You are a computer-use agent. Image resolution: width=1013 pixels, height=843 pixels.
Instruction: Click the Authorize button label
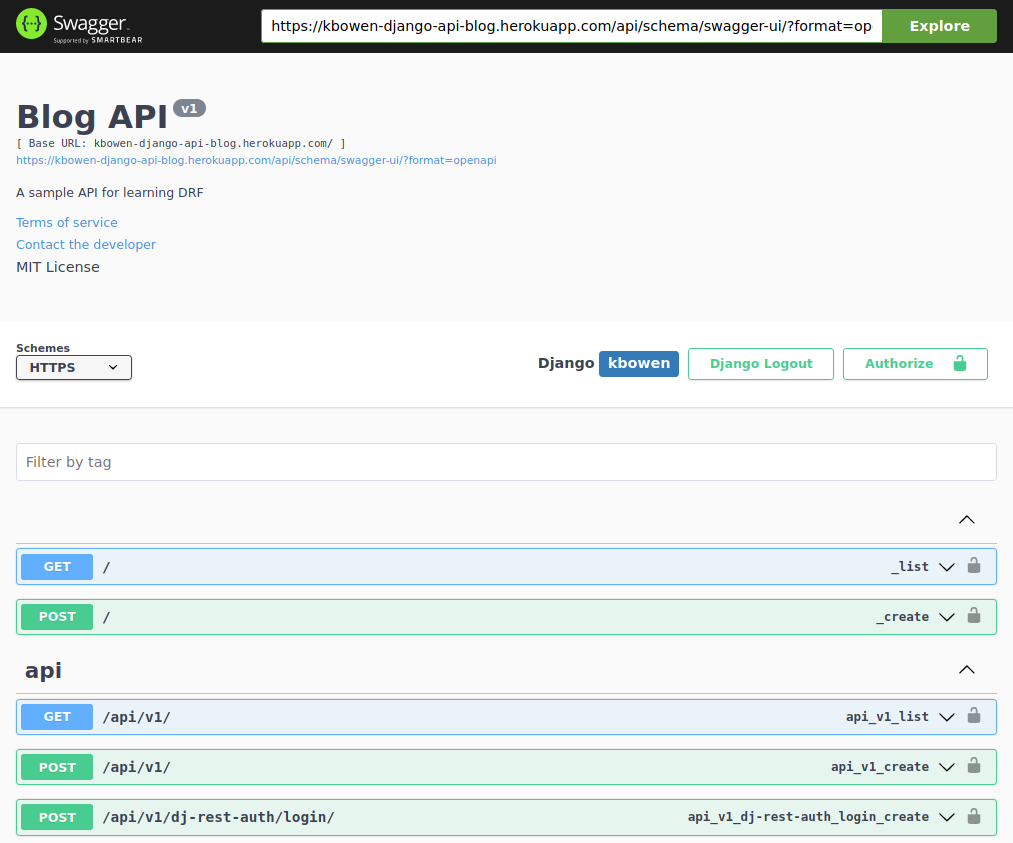(x=899, y=364)
